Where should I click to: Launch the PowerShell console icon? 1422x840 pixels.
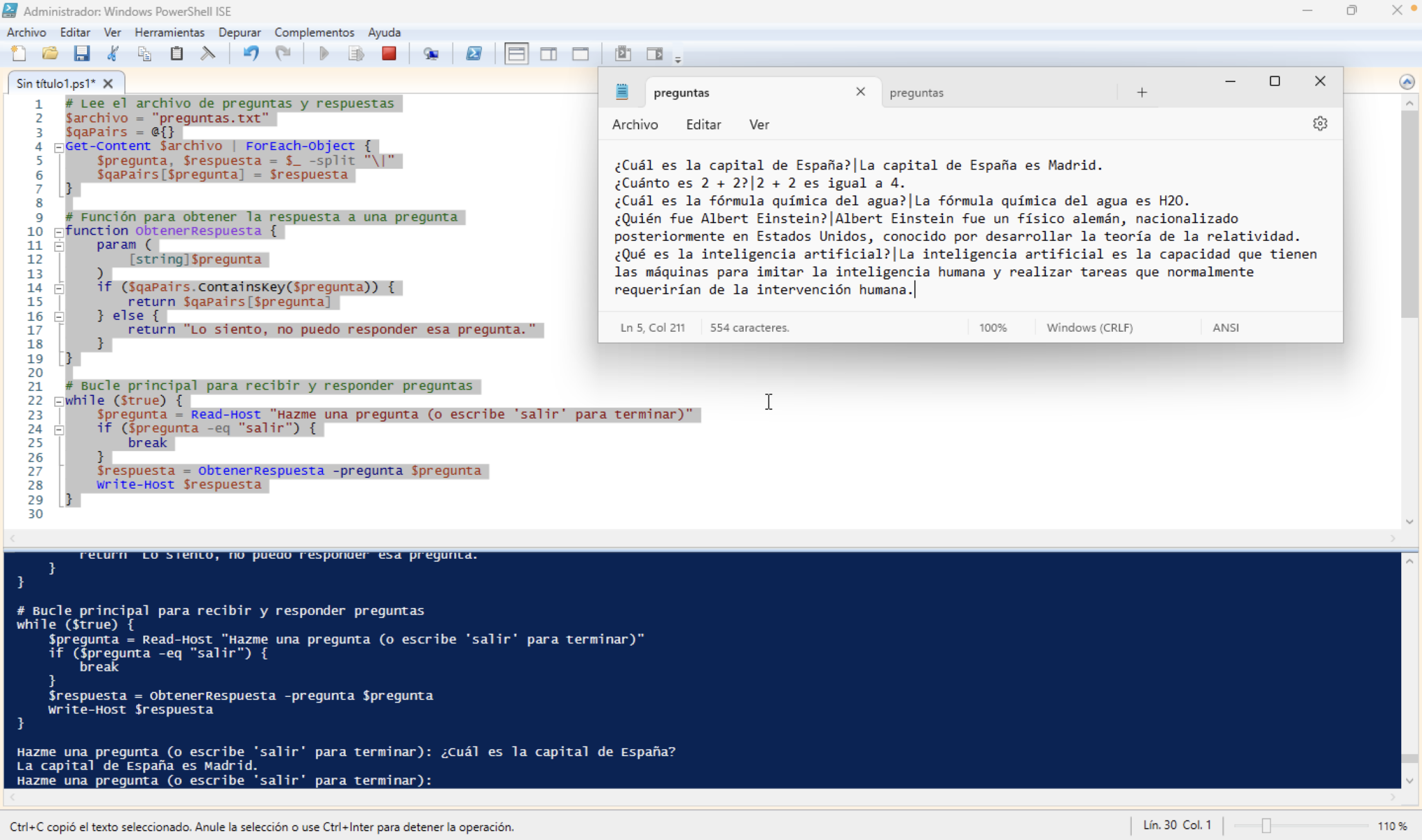[474, 53]
